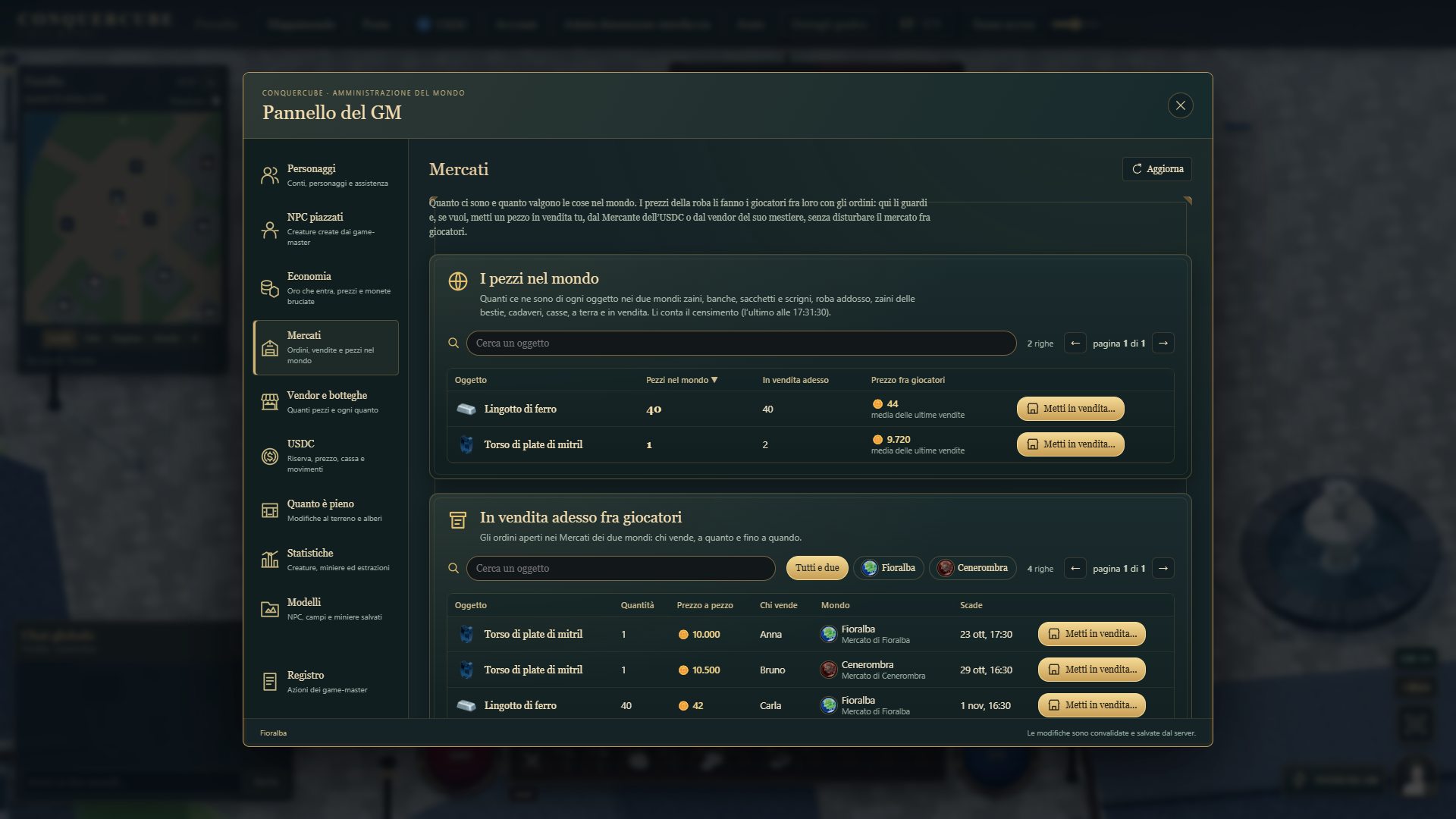The width and height of the screenshot is (1456, 819).
Task: Click the ingot icon in Carla's order row
Action: 466,705
